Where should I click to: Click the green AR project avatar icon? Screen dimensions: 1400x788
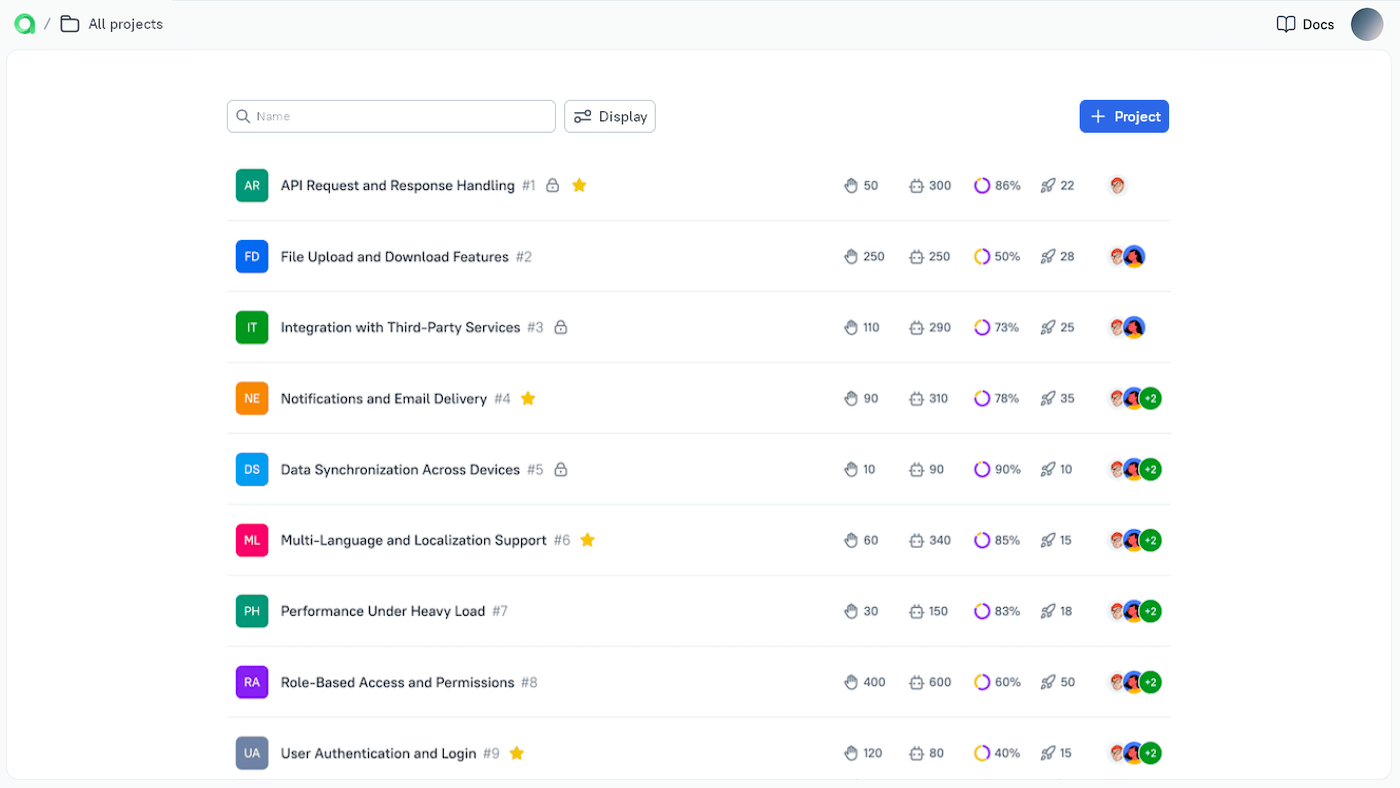252,185
